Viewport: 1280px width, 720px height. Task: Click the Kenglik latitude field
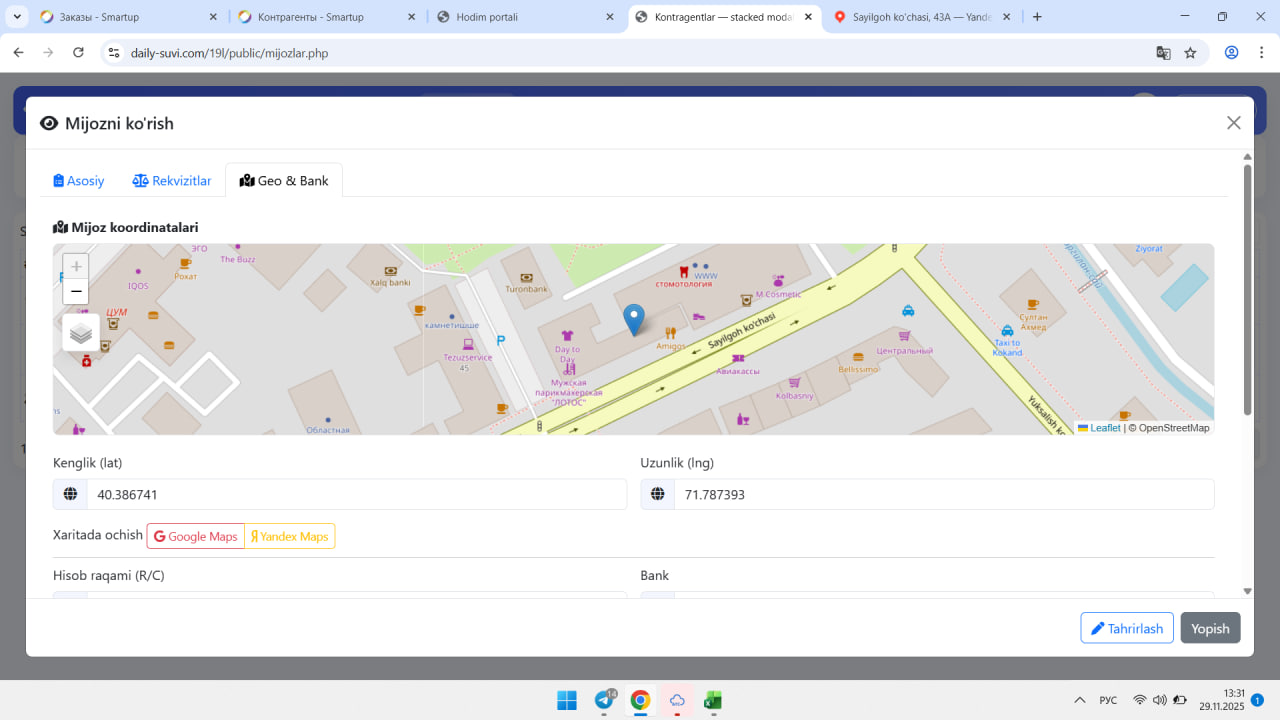click(356, 494)
